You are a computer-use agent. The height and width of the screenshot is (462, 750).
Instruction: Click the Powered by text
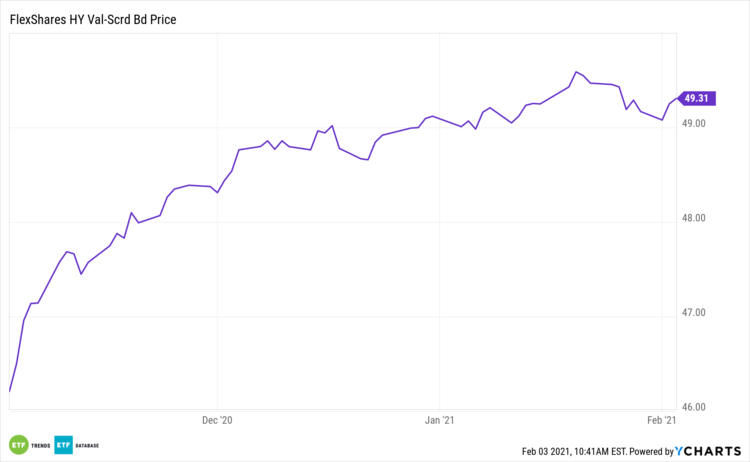pos(650,450)
